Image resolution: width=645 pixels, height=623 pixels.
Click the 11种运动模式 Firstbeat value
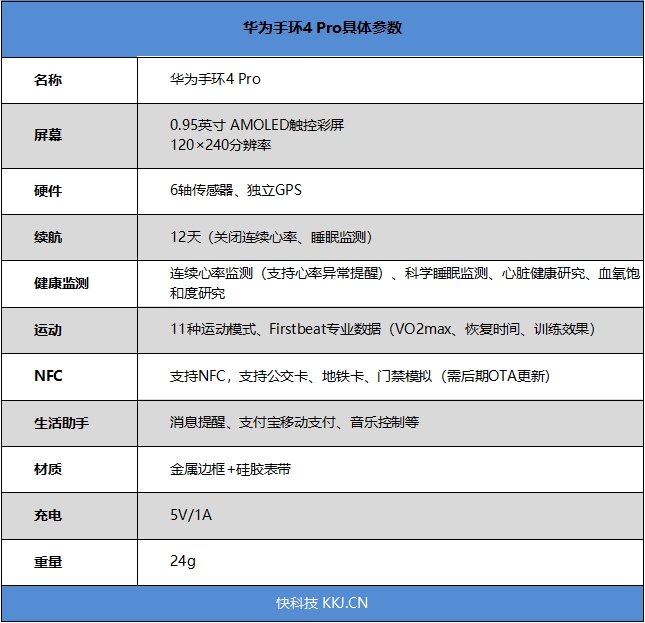tap(383, 329)
